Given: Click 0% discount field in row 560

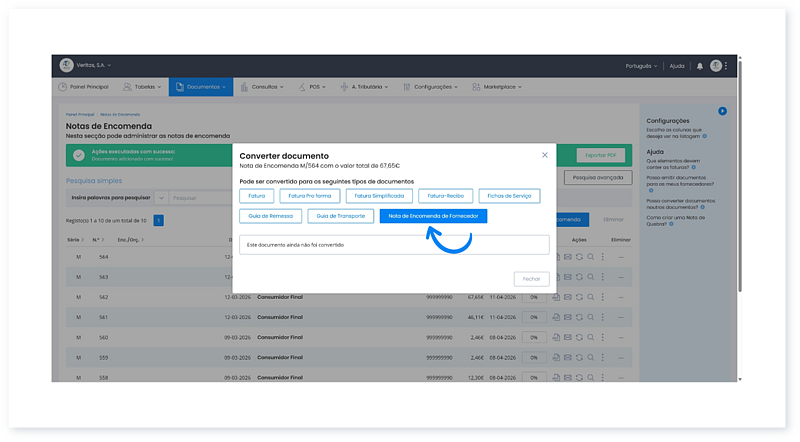Looking at the screenshot, I should (x=534, y=337).
